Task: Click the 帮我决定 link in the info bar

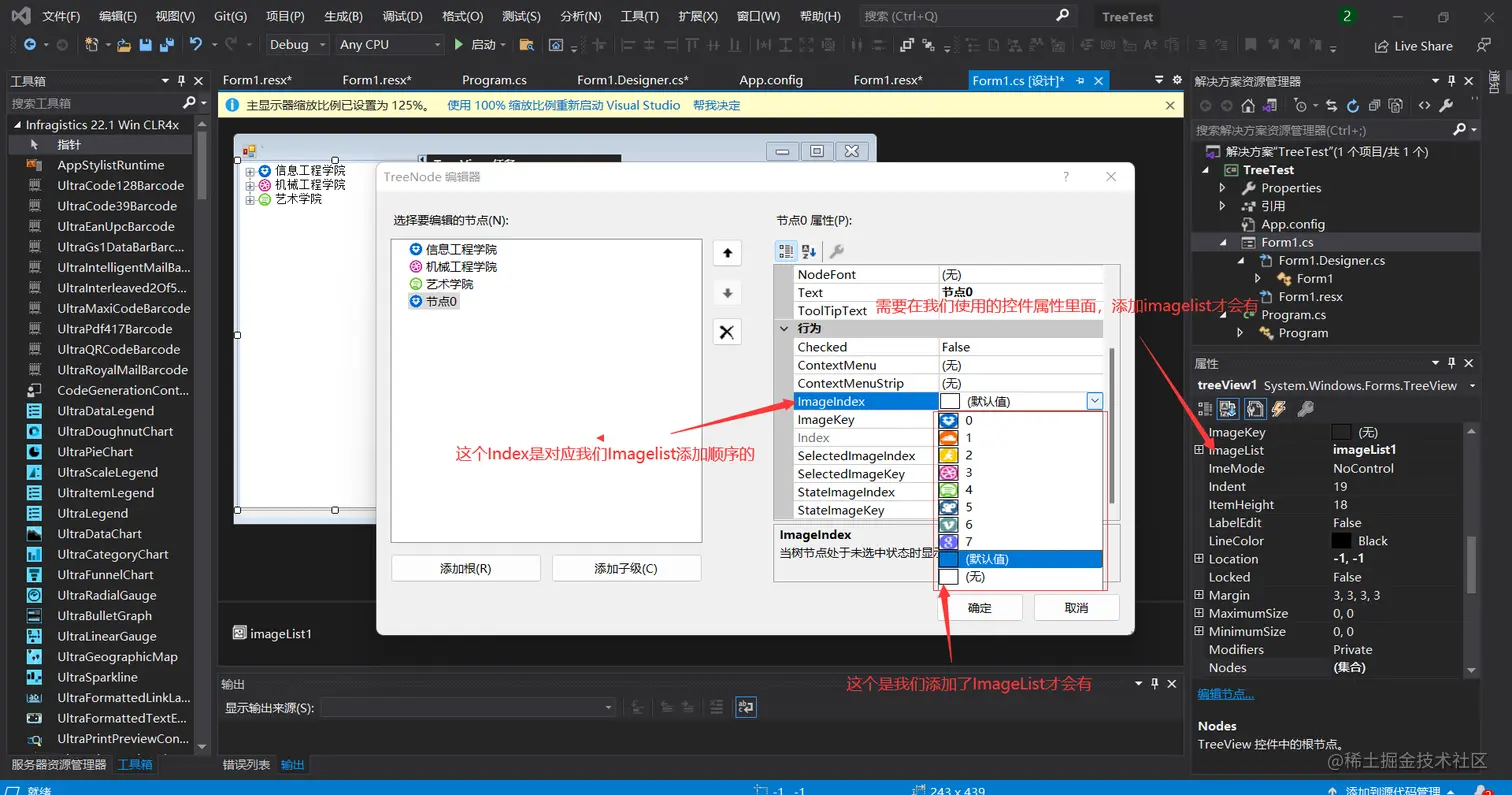Action: (717, 105)
